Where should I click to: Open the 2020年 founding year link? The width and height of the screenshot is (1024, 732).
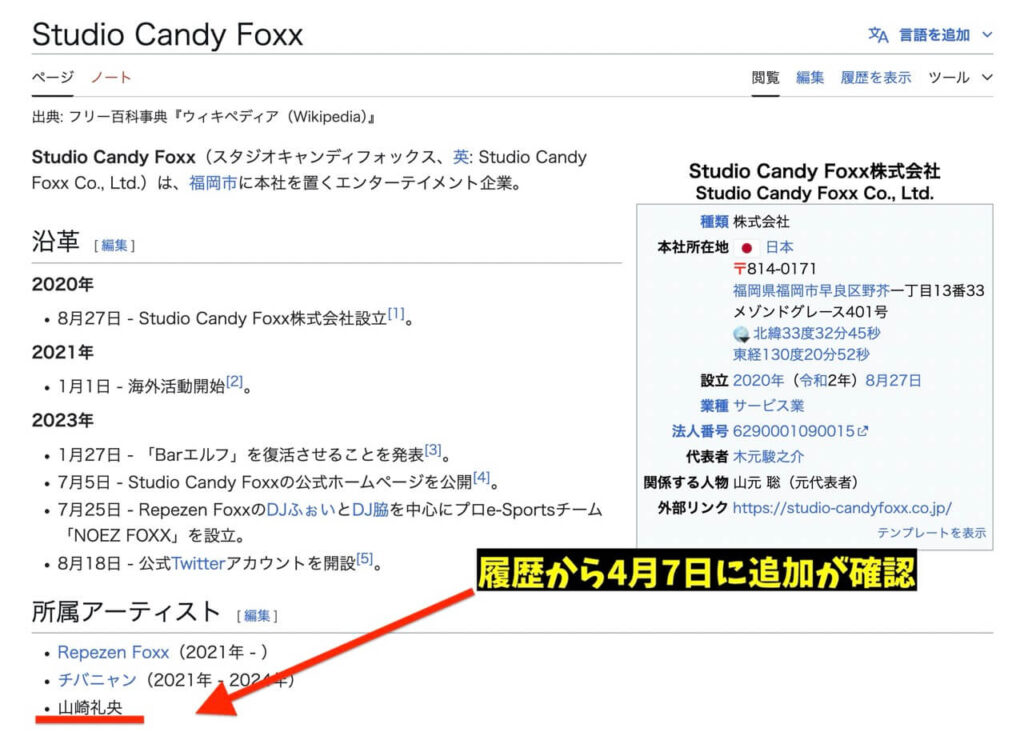point(758,381)
